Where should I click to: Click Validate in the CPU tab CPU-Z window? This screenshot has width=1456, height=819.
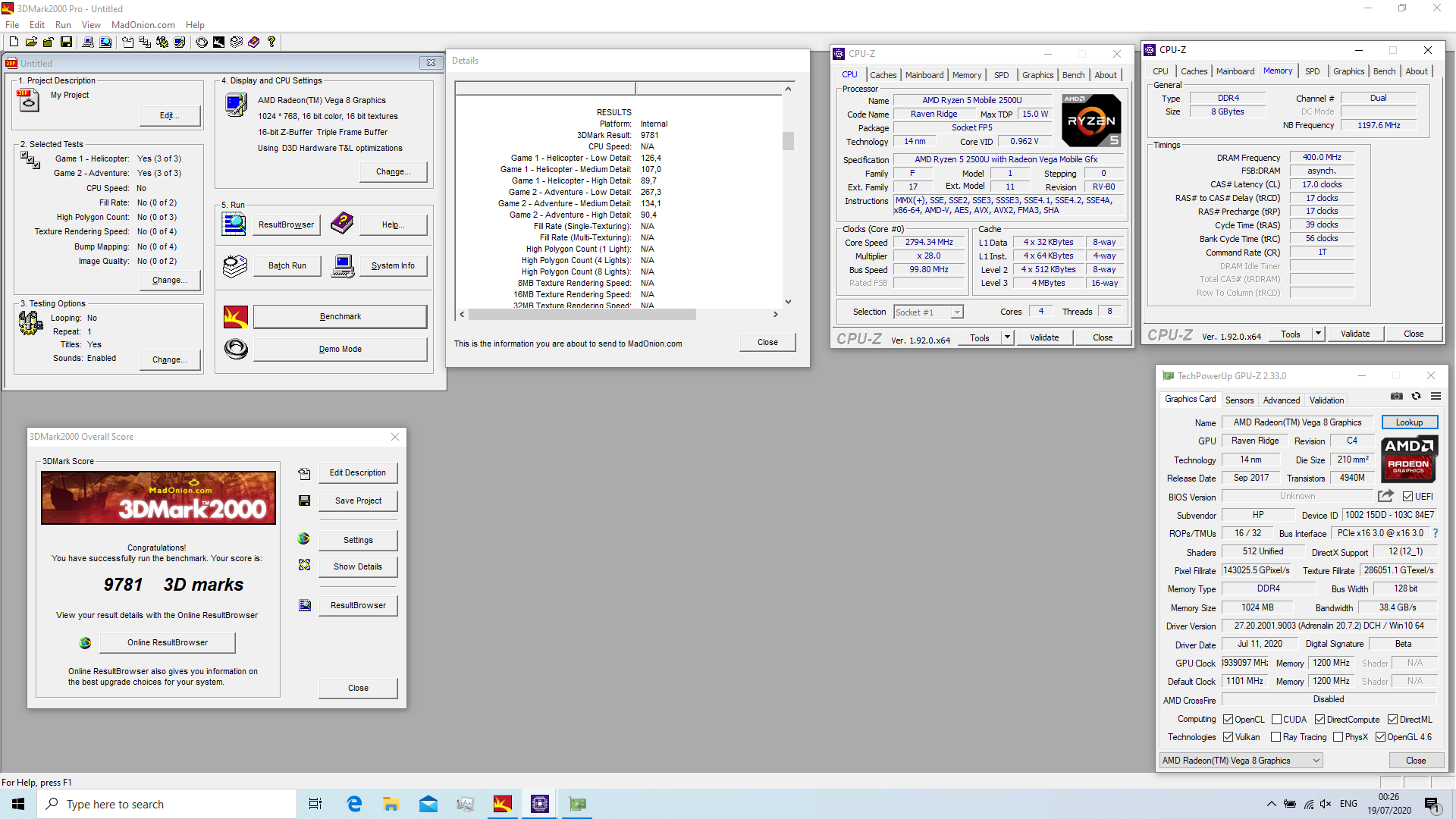pyautogui.click(x=1043, y=337)
